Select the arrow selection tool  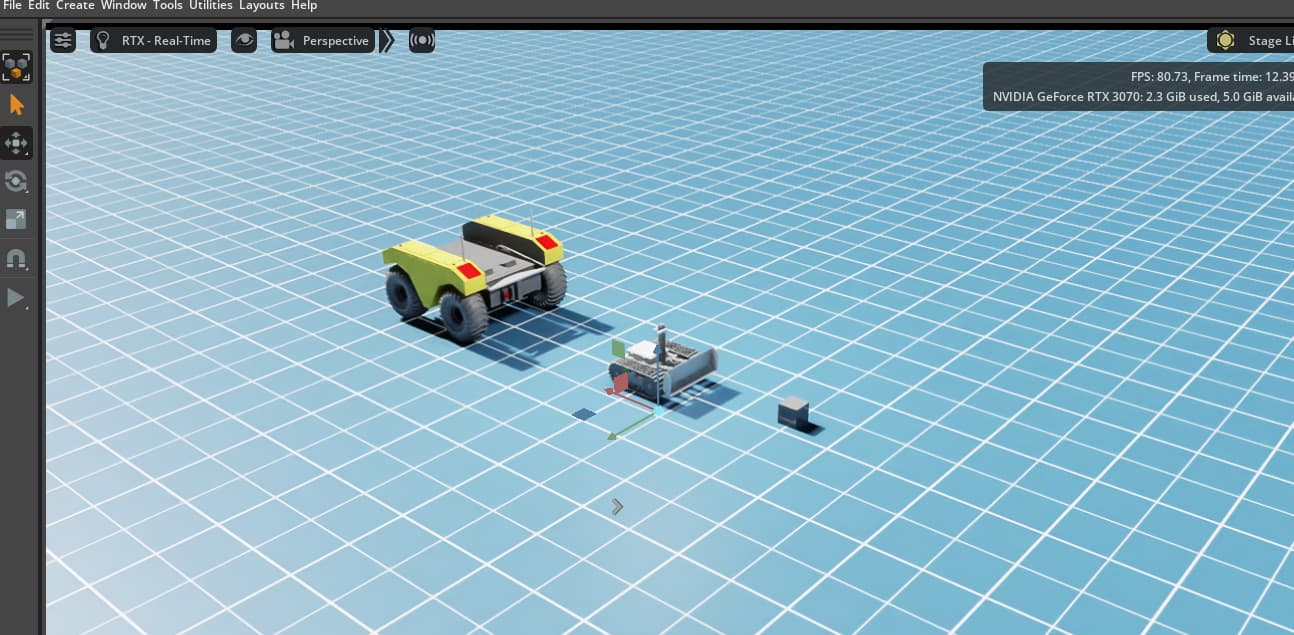pyautogui.click(x=16, y=104)
